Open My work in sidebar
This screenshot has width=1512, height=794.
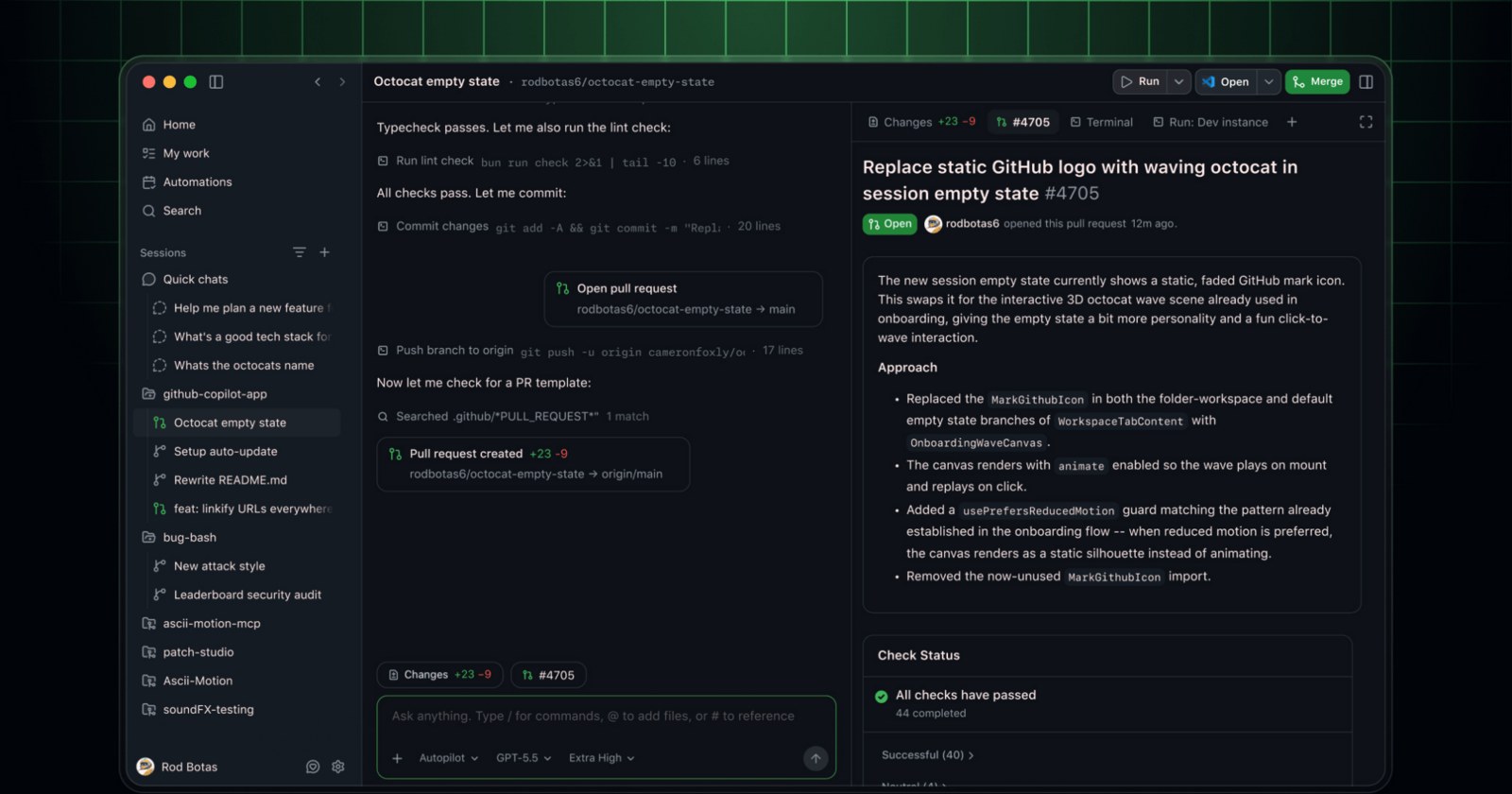click(176, 153)
